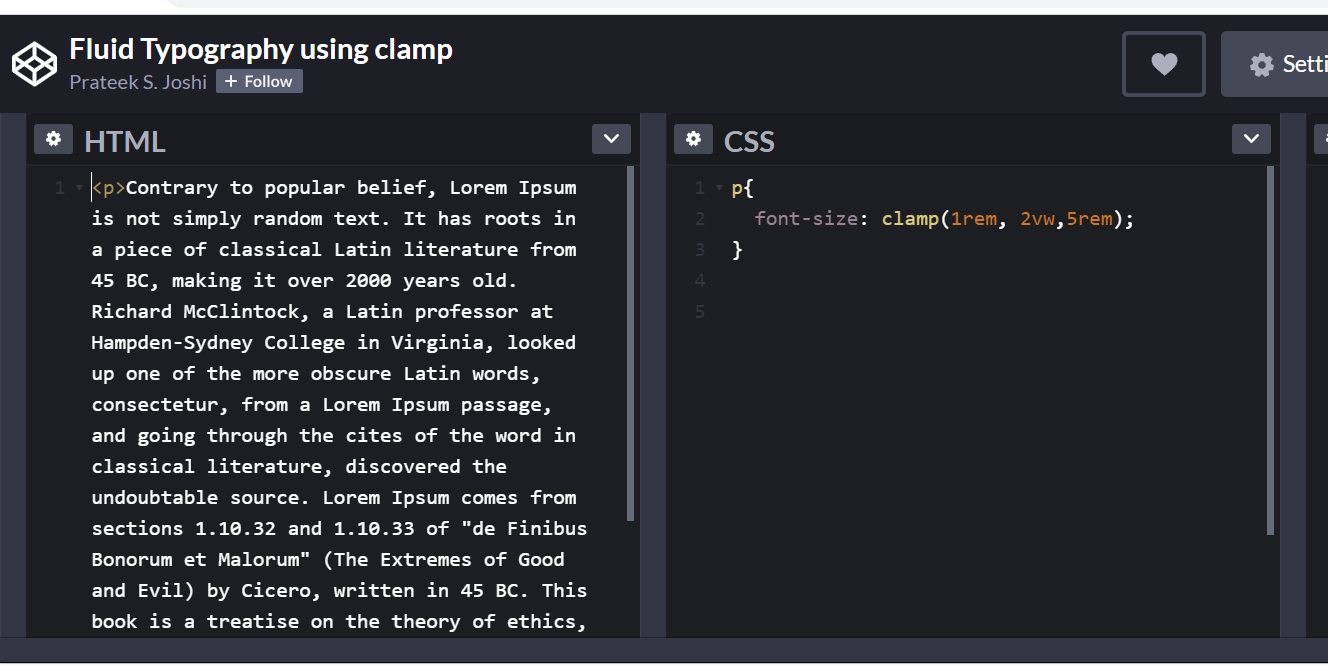Fold the p rule at line 1 in CSS editor
This screenshot has width=1328, height=668.
coord(717,187)
